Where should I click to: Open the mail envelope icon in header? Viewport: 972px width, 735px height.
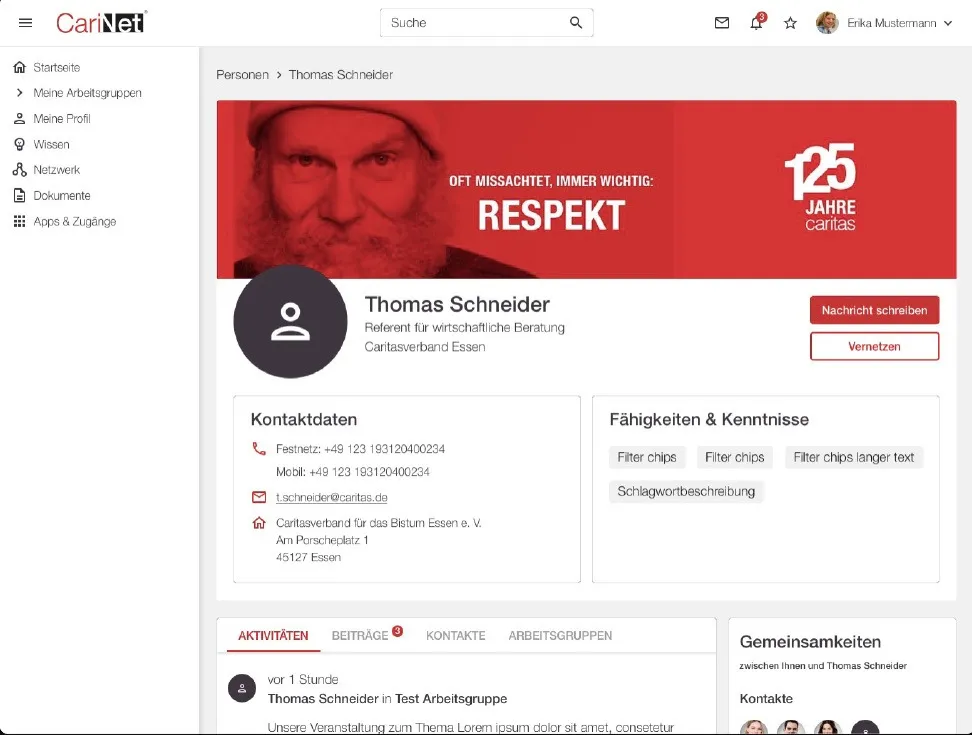tap(722, 23)
